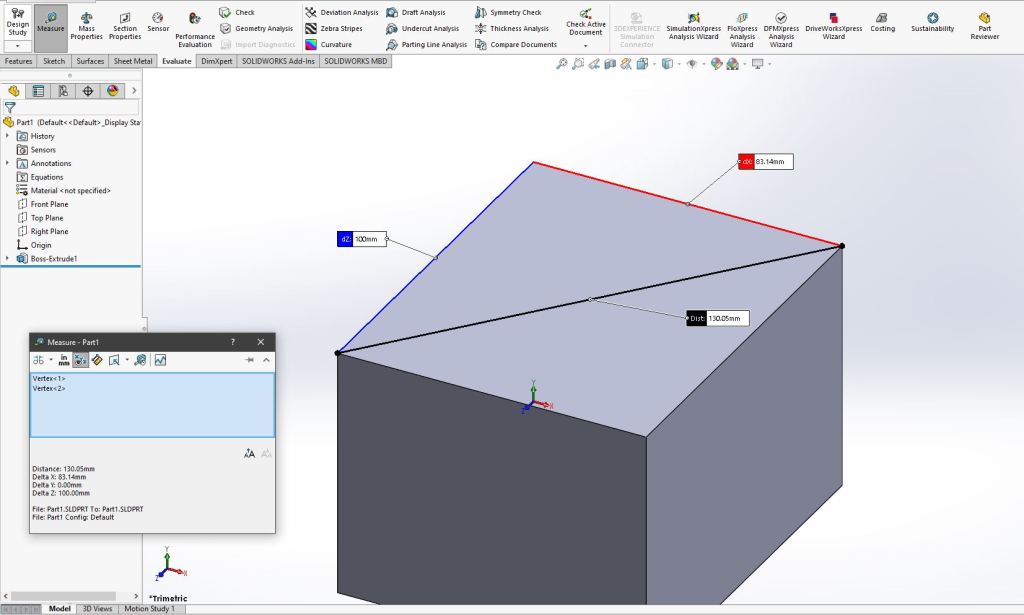
Task: Toggle Curvature display on model
Action: (x=329, y=45)
